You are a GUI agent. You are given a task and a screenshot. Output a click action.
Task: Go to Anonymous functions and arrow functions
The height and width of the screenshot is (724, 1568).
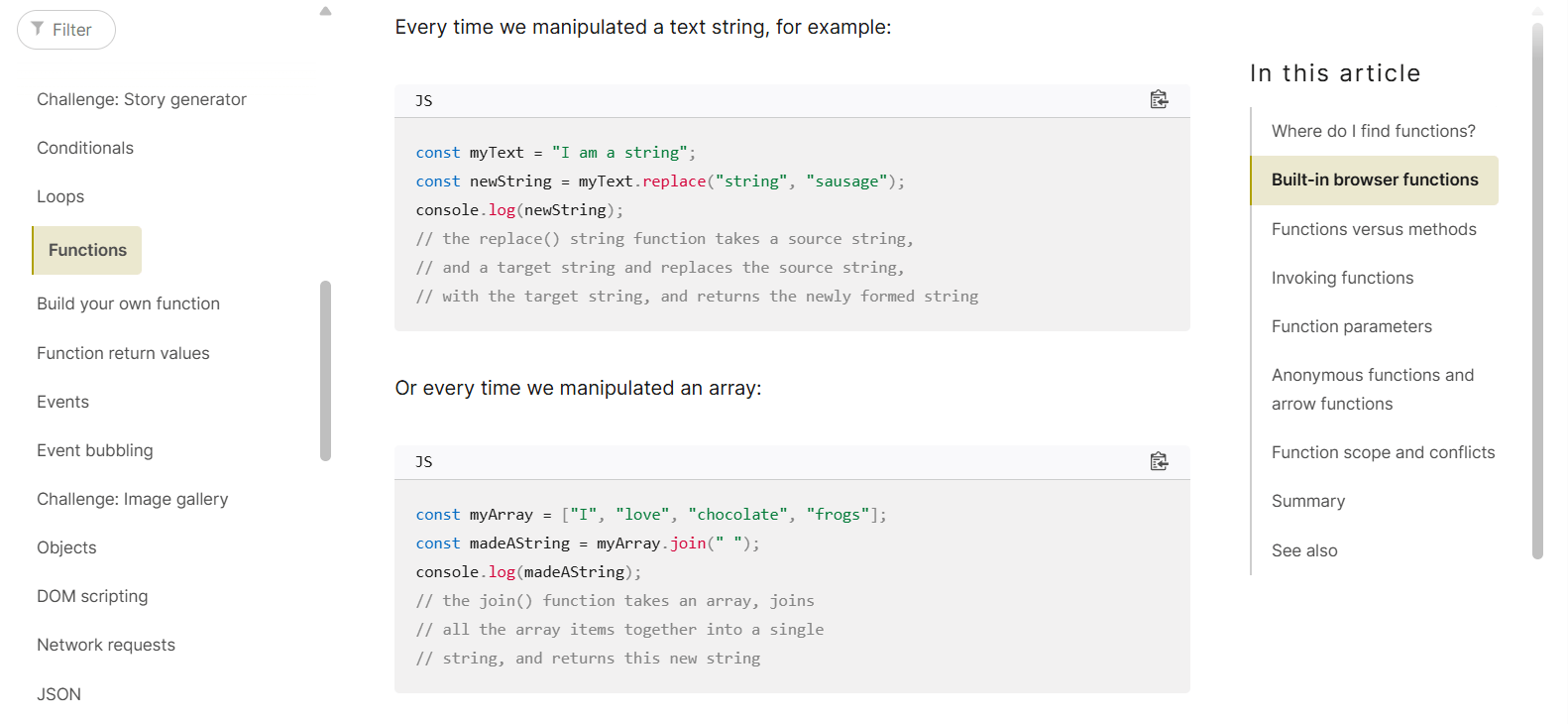pyautogui.click(x=1372, y=389)
